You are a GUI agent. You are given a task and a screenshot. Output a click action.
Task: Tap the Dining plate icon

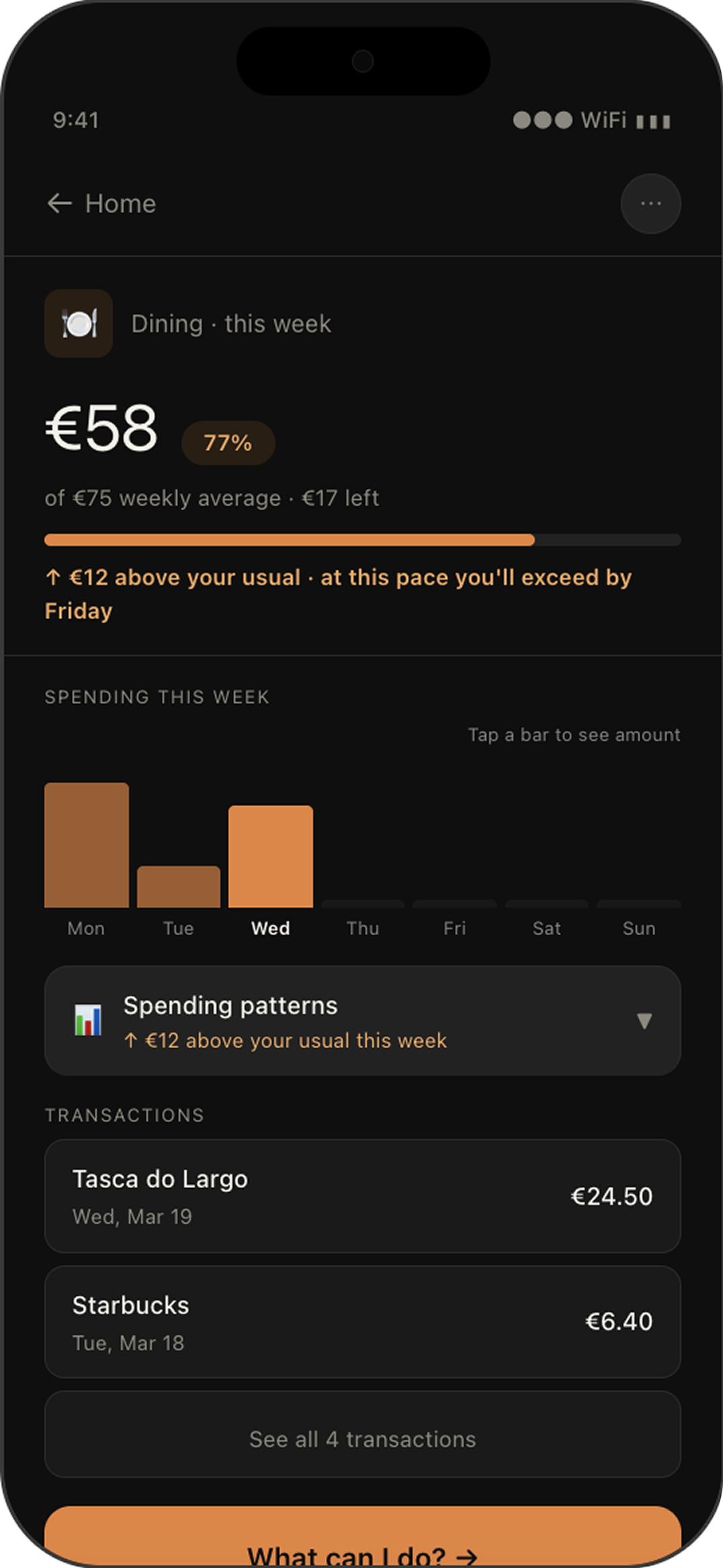[x=79, y=323]
